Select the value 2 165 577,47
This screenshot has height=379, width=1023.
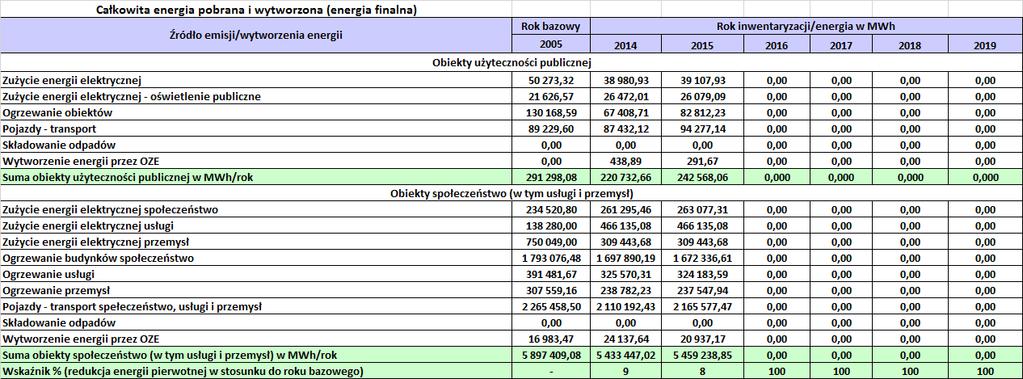click(703, 306)
